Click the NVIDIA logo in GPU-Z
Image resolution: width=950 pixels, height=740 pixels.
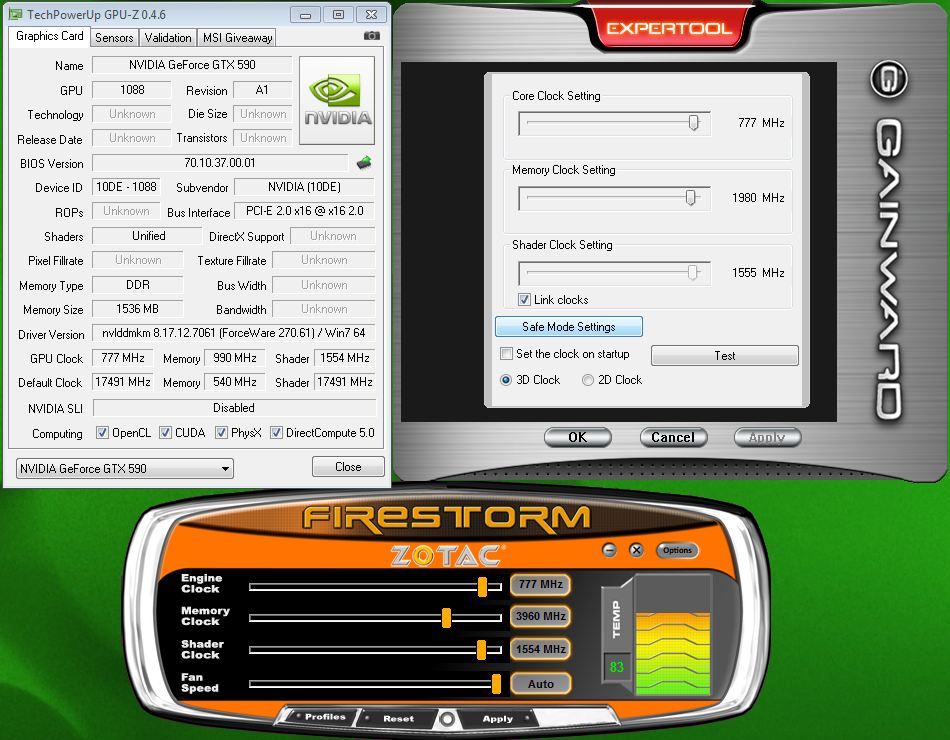(337, 100)
